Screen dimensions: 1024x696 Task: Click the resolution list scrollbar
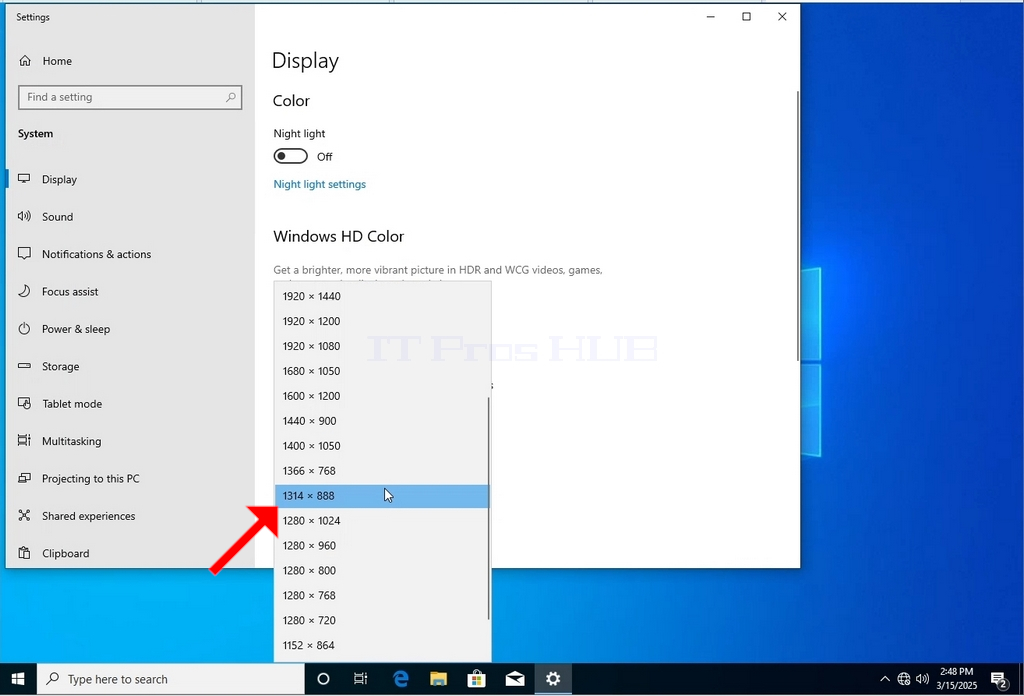pyautogui.click(x=488, y=508)
